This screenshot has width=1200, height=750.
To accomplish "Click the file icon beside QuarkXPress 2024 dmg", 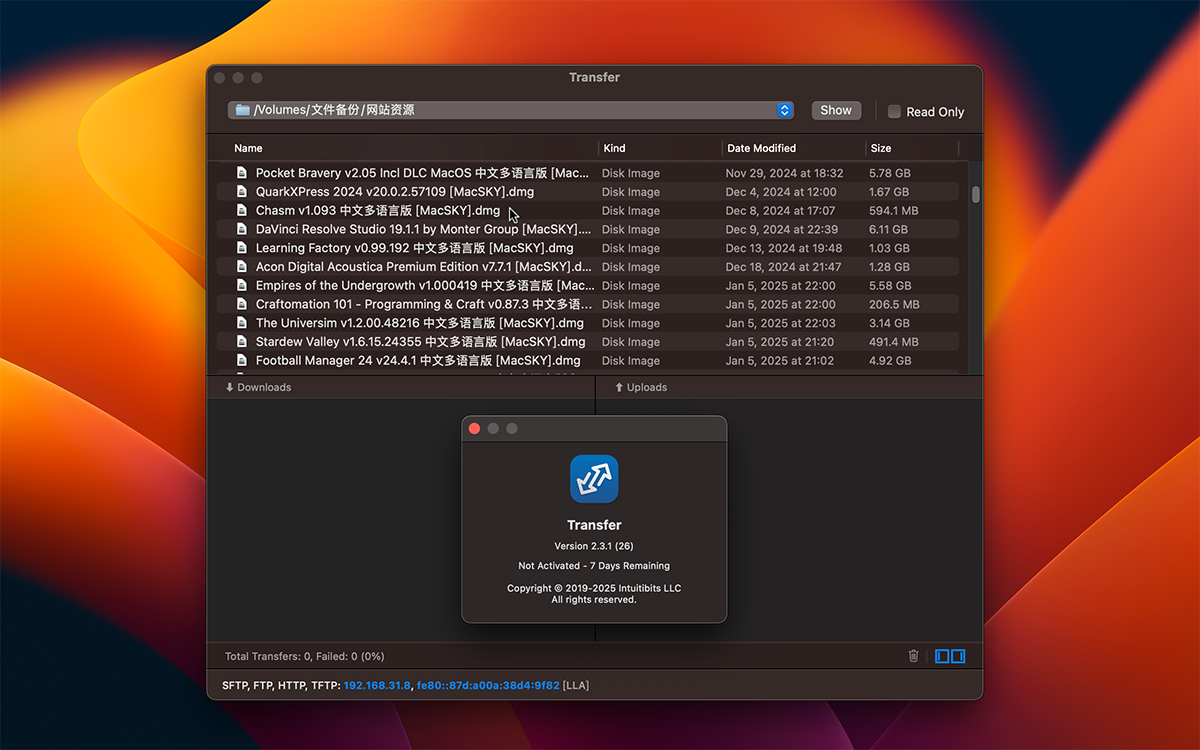I will pyautogui.click(x=241, y=192).
